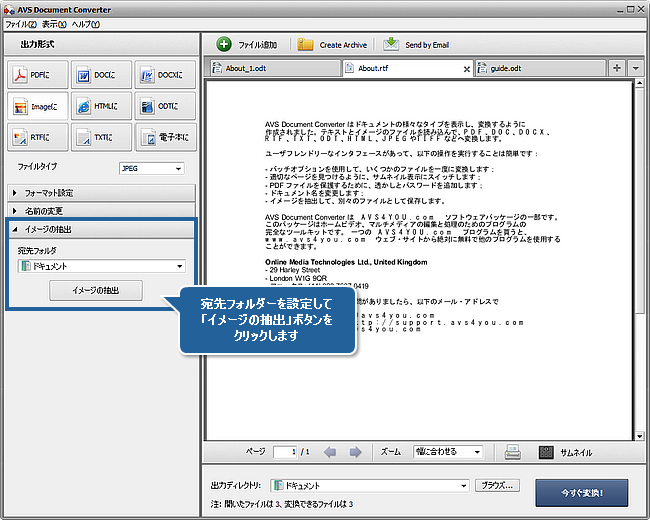
Task: Click the Online Media Technologies heading text
Action: click(346, 262)
